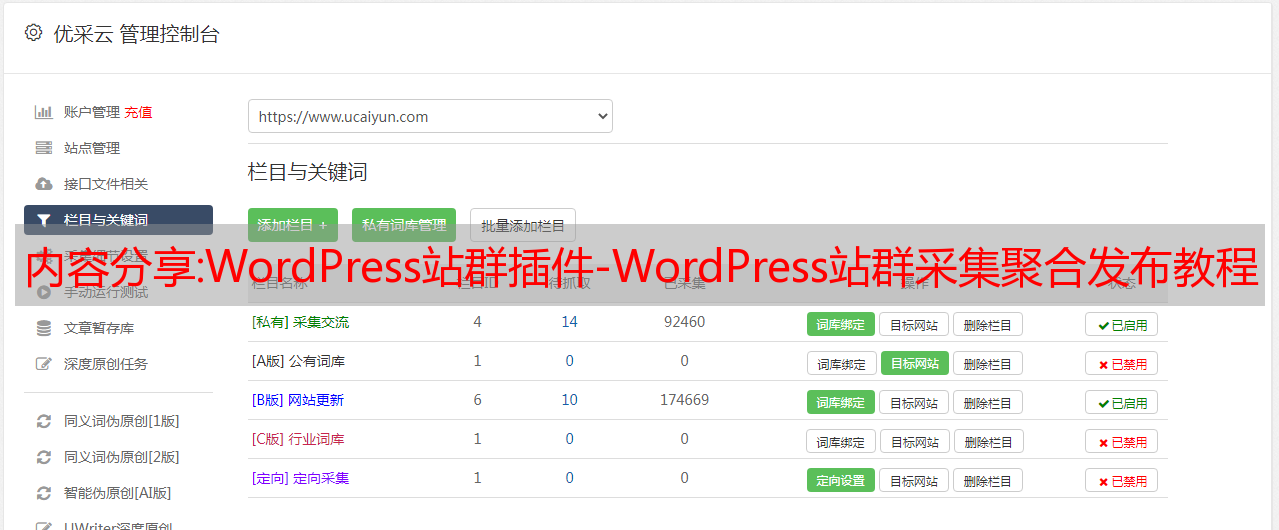Click the green 添加栏目 + button
This screenshot has height=530, width=1279.
click(293, 225)
